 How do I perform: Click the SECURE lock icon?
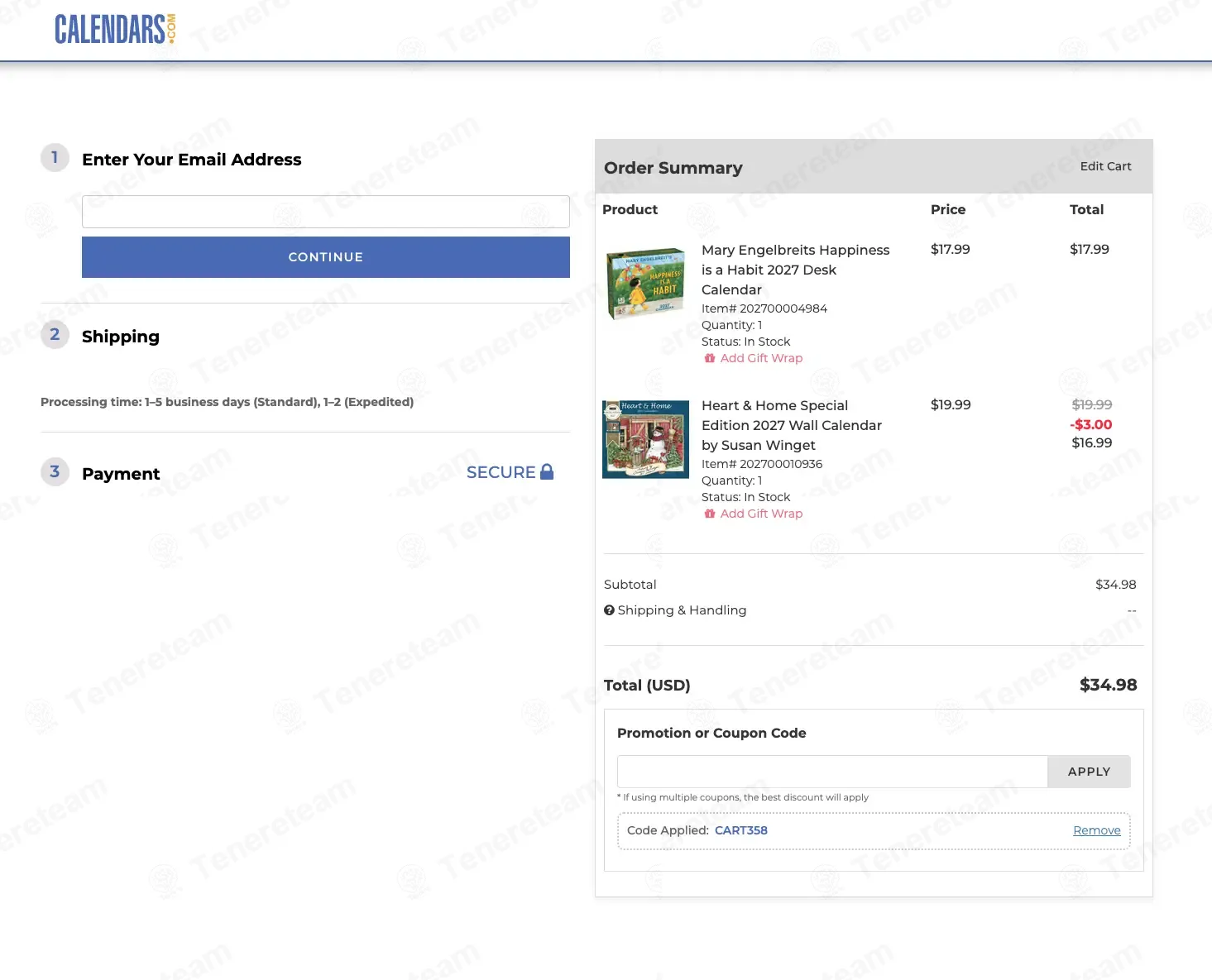click(547, 471)
